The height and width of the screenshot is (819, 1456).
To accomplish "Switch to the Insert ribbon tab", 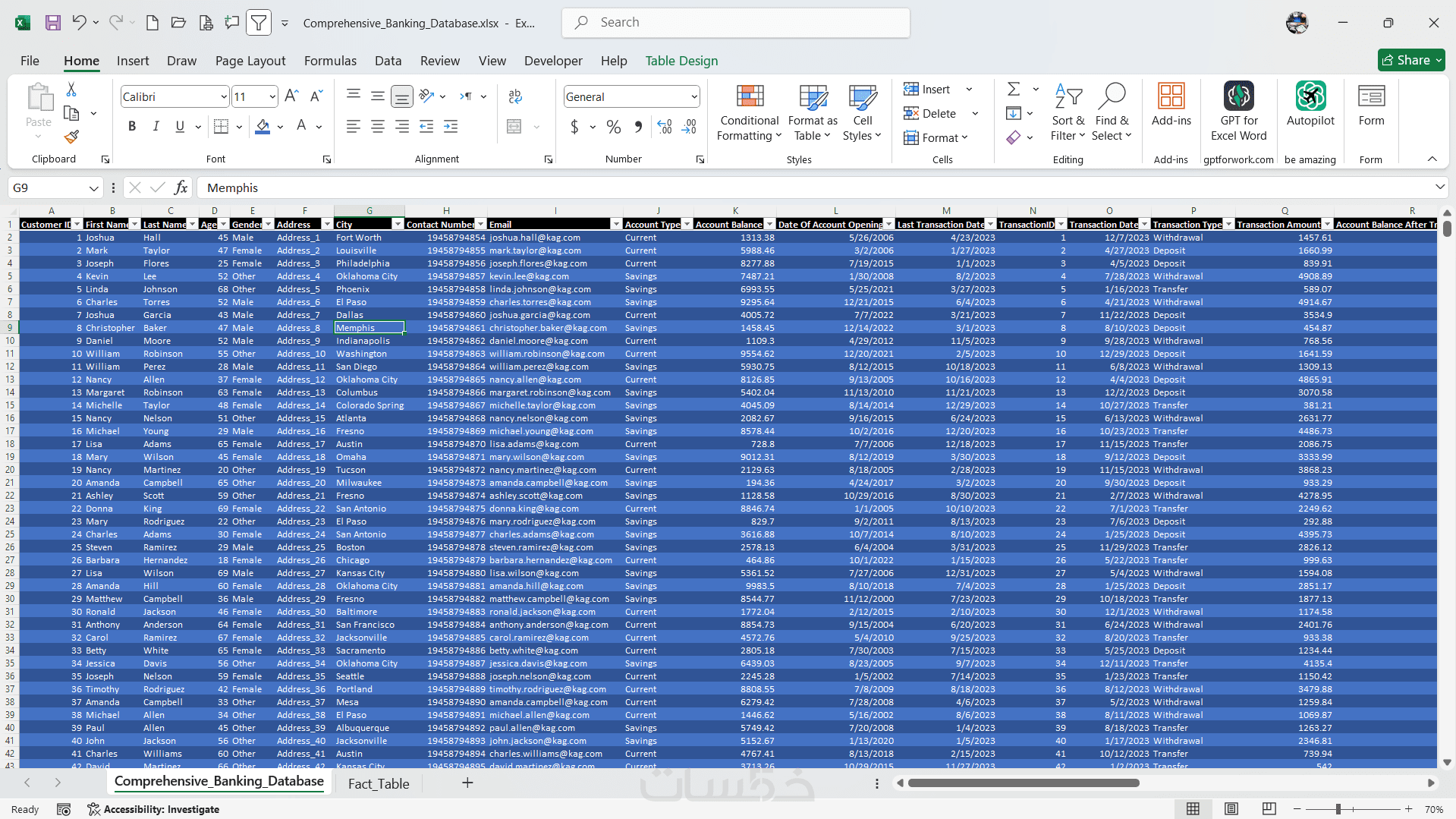I will point(133,61).
